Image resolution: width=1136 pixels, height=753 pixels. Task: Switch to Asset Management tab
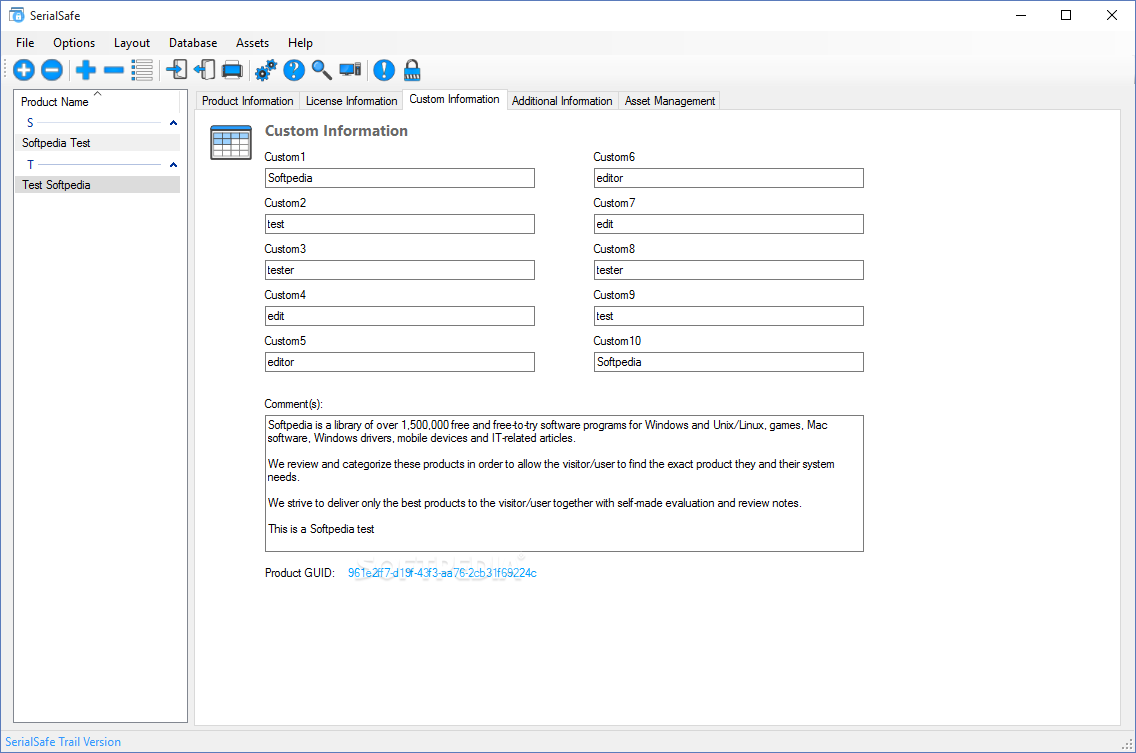(x=669, y=101)
